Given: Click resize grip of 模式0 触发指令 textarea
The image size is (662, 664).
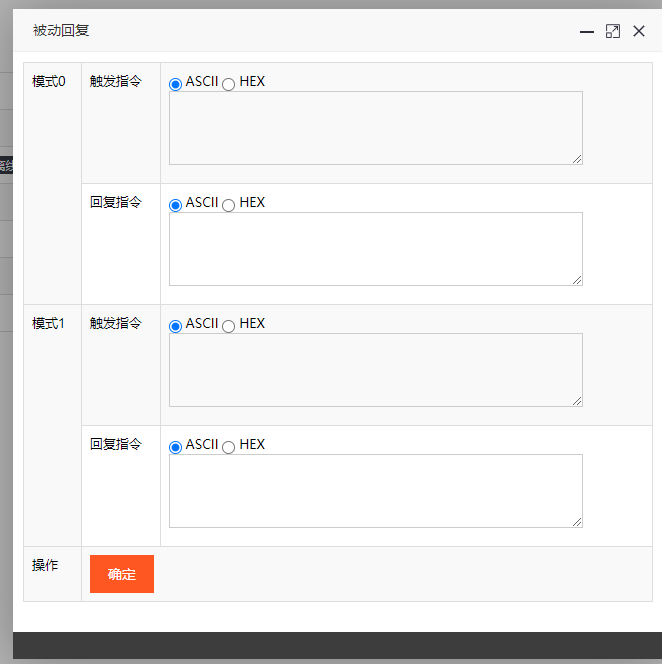Looking at the screenshot, I should tap(577, 159).
